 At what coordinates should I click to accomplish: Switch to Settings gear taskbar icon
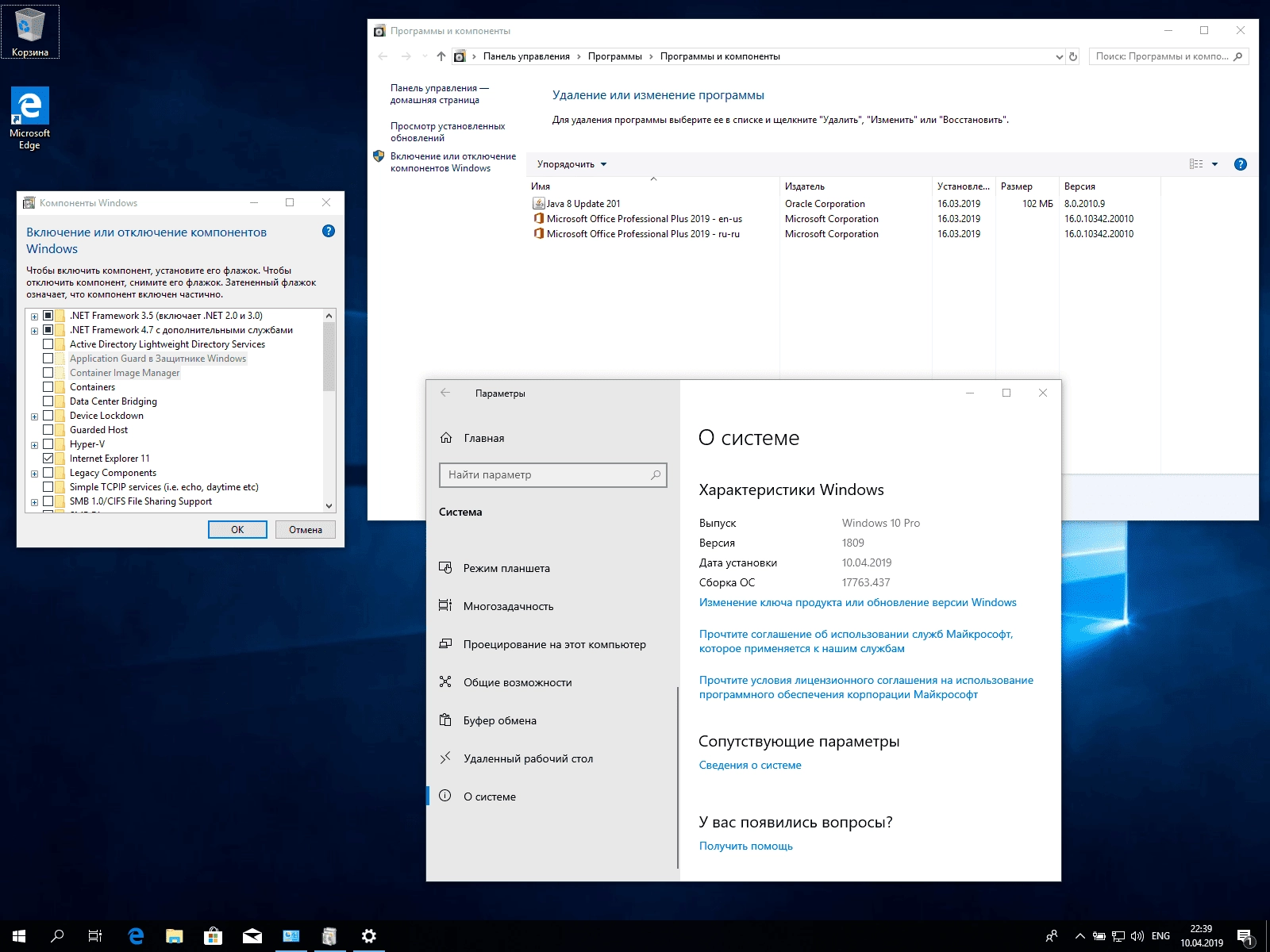pos(368,936)
